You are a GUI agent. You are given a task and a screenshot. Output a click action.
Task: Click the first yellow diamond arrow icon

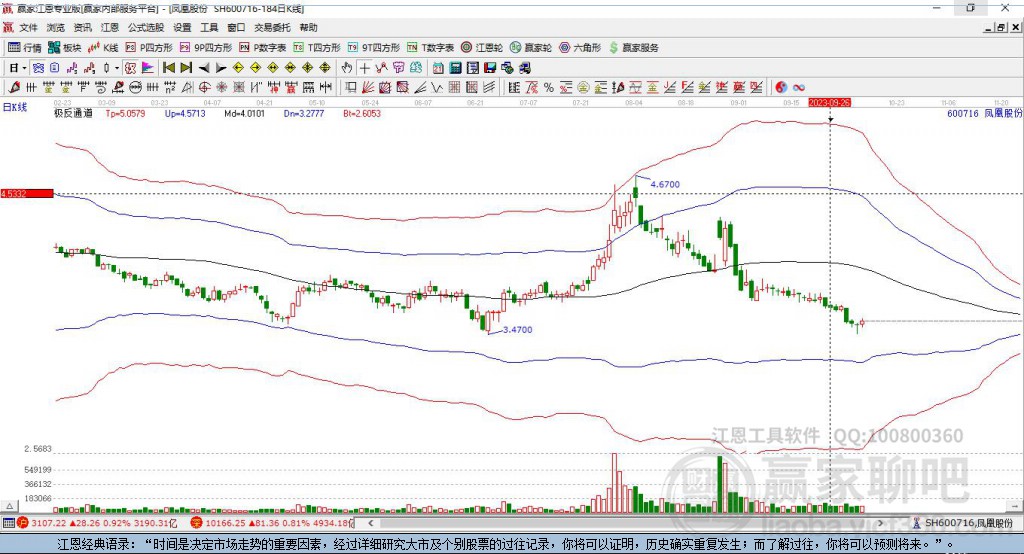[238, 68]
